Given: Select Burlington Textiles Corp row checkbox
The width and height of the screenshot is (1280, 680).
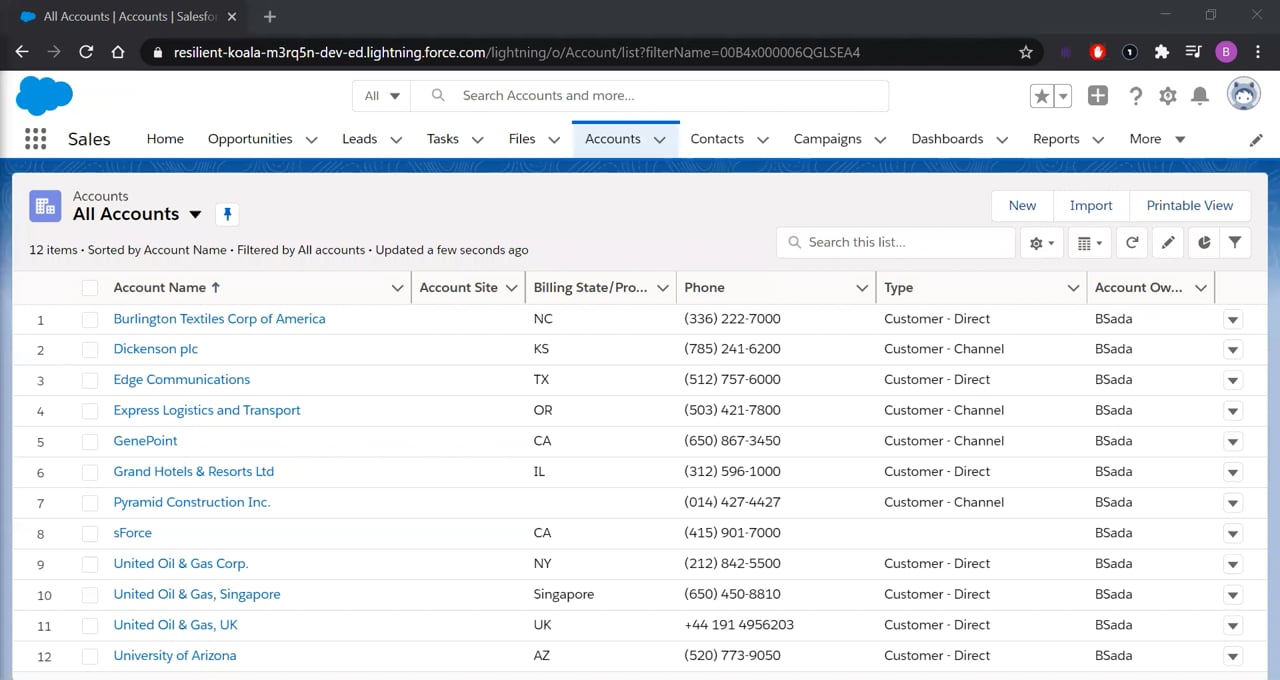Looking at the screenshot, I should click(90, 320).
